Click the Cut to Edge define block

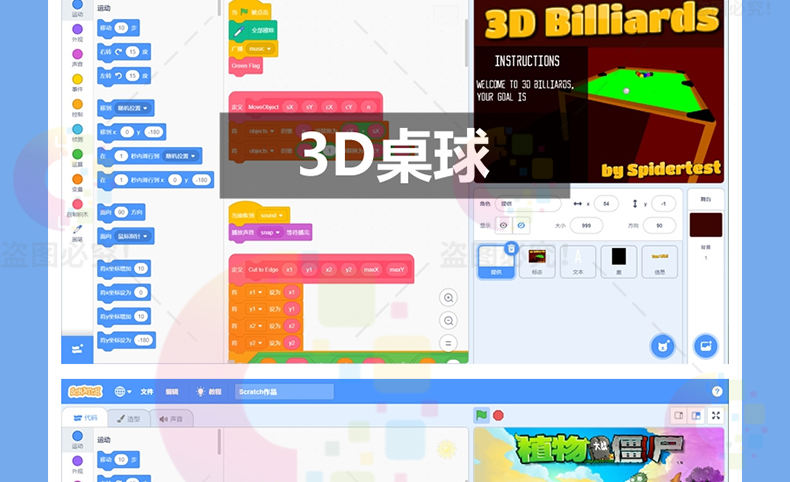point(321,268)
